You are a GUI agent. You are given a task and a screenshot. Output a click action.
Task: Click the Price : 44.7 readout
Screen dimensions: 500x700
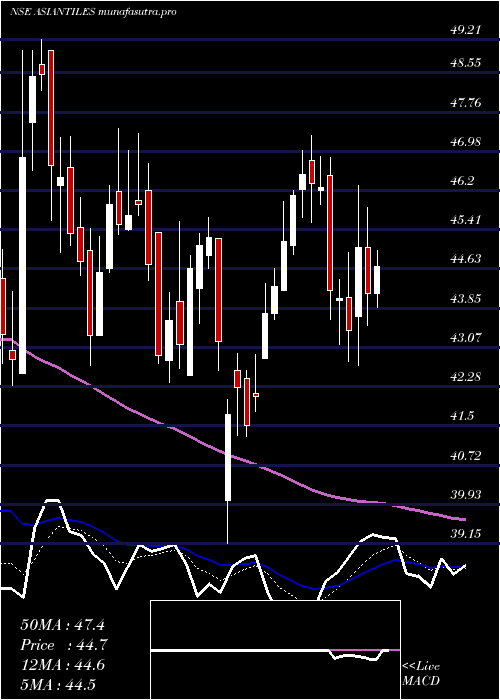(64, 645)
